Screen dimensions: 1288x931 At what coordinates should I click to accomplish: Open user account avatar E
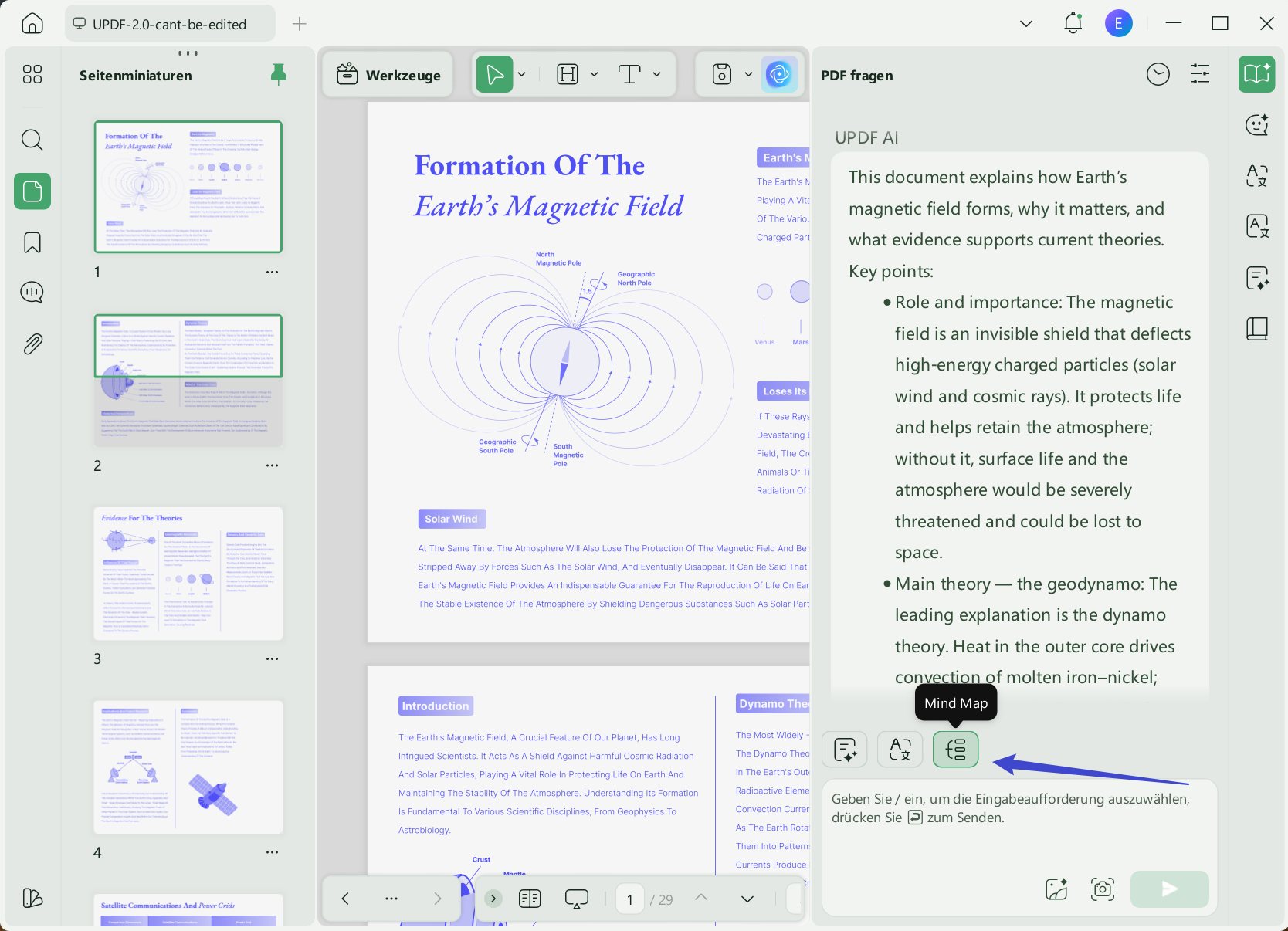(1118, 23)
